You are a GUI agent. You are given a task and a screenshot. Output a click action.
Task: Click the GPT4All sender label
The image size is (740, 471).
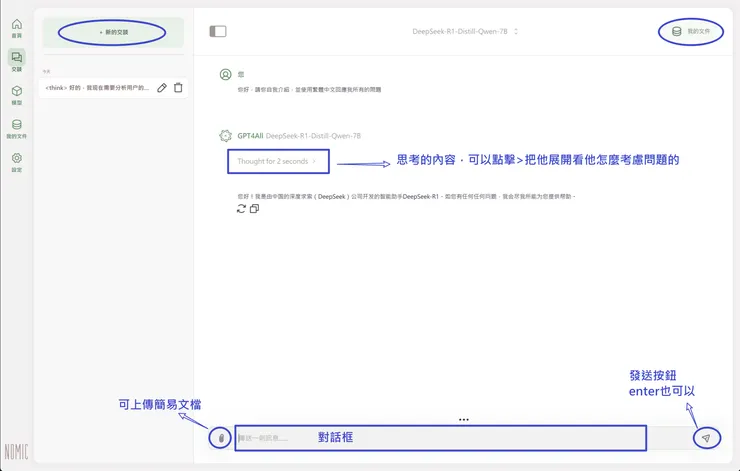point(250,136)
